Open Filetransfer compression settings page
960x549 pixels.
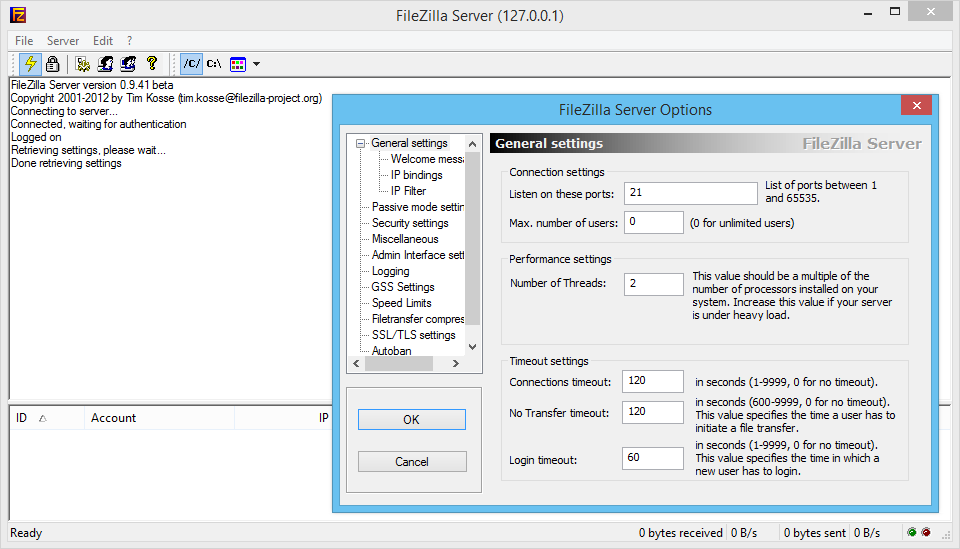[417, 318]
